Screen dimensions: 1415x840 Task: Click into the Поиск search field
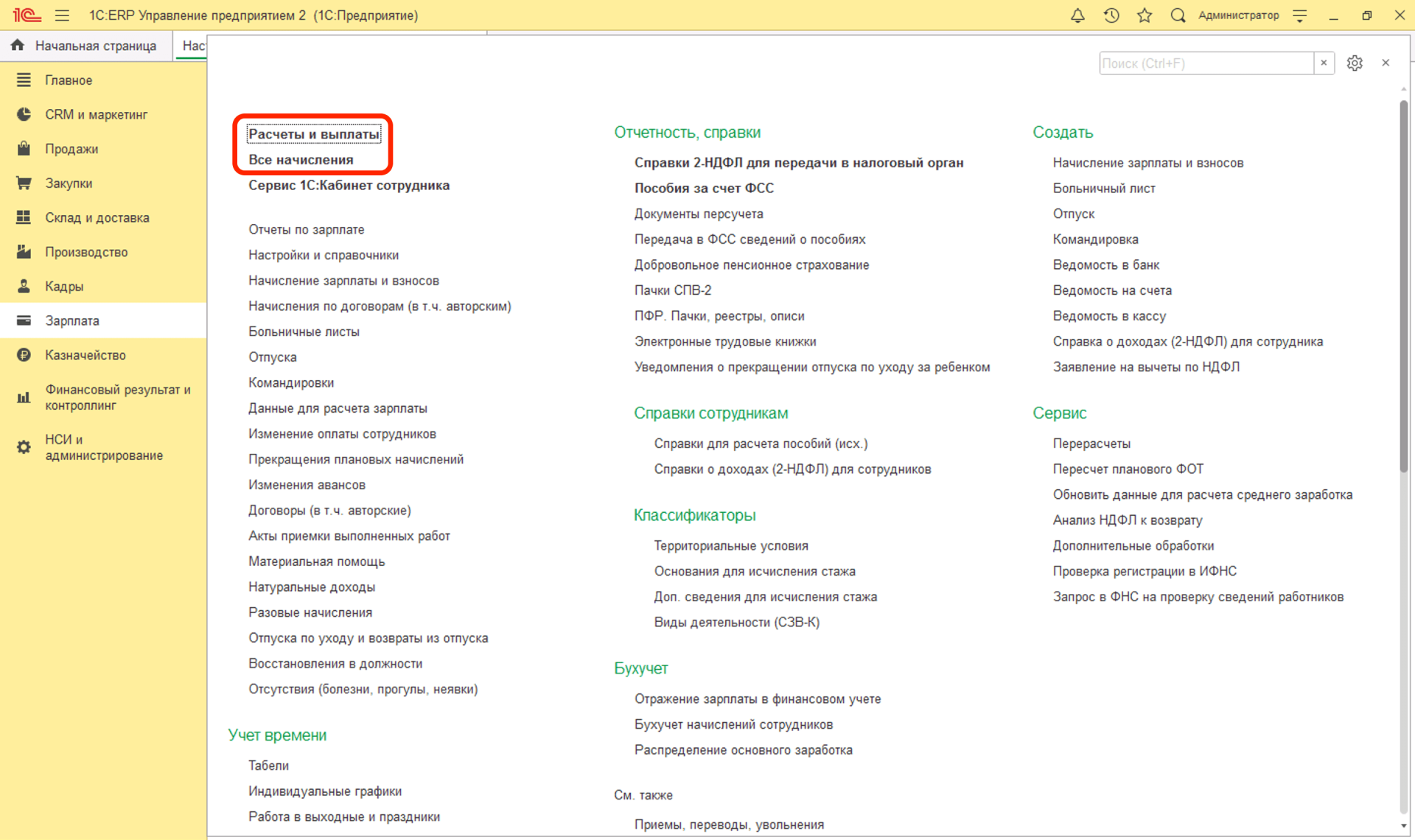point(1206,63)
